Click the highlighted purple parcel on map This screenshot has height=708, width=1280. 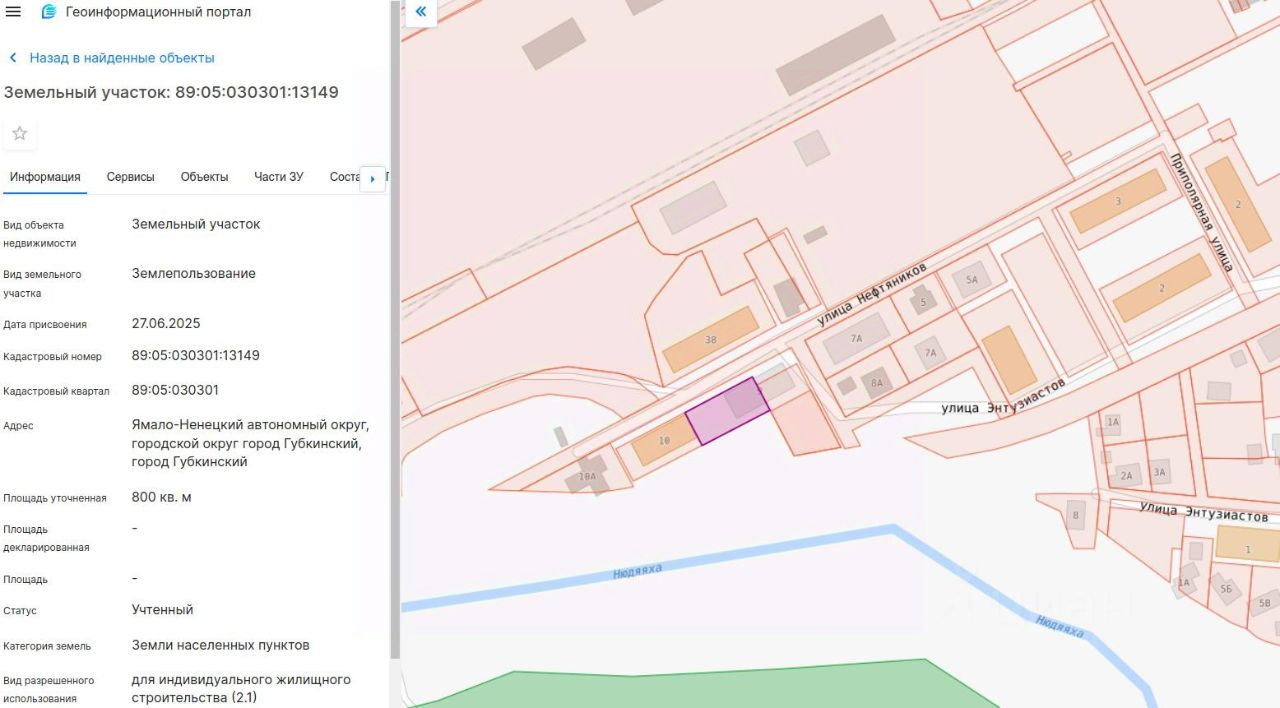[x=727, y=412]
